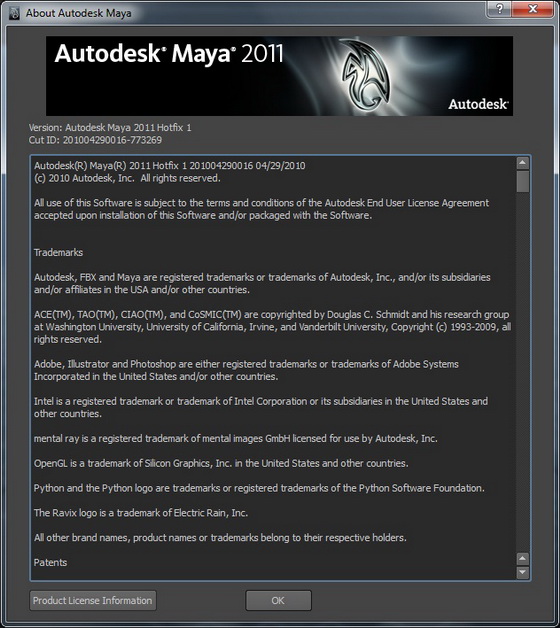Screen dimensions: 560x628
Task: Click the mental ray trademark line
Action: (236, 439)
